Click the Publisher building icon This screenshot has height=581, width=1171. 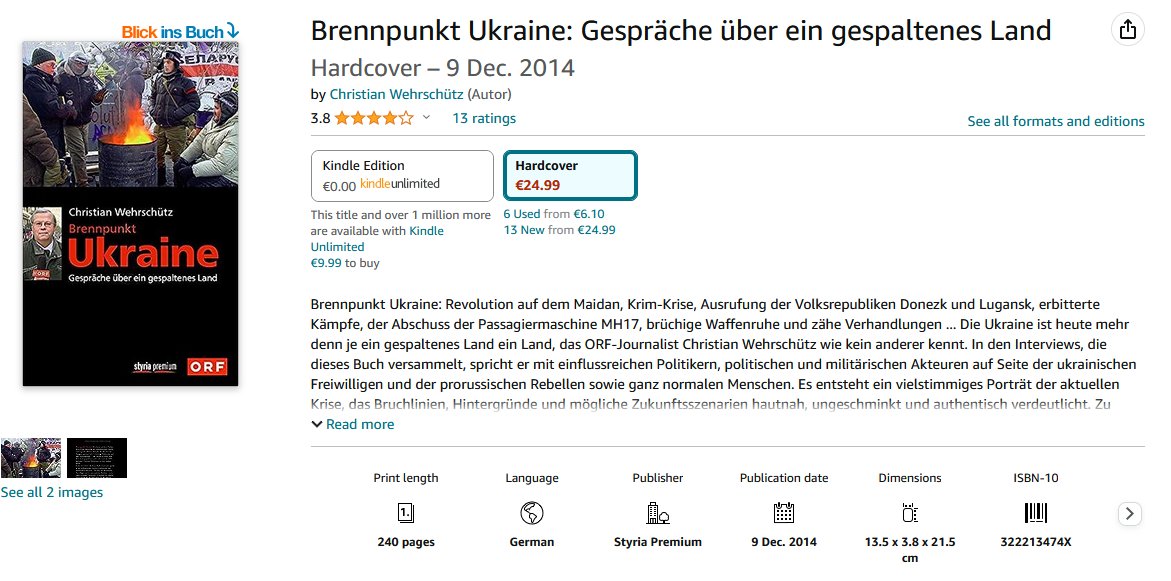(657, 512)
